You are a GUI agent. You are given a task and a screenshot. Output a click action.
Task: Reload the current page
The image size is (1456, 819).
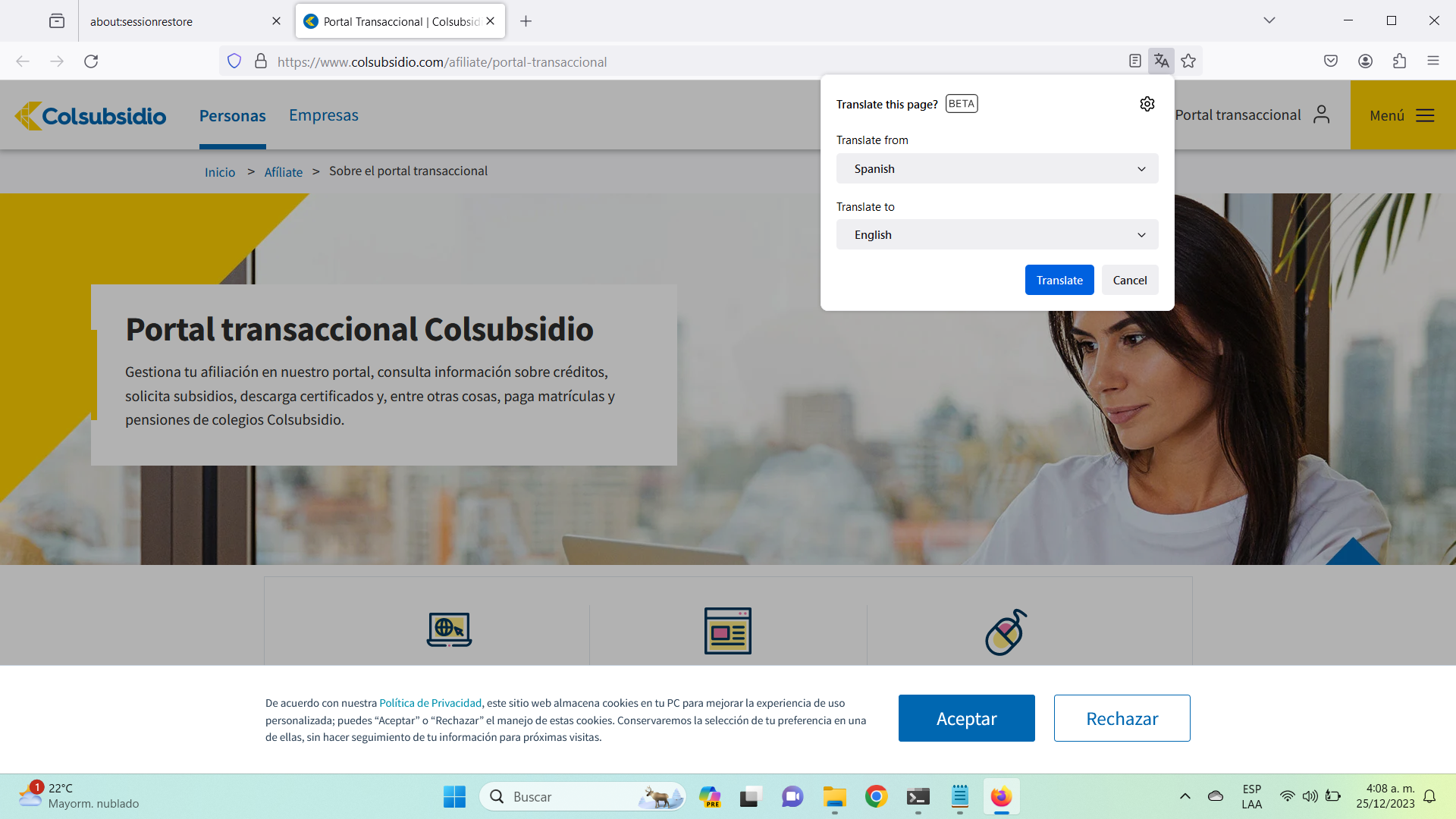click(x=91, y=61)
